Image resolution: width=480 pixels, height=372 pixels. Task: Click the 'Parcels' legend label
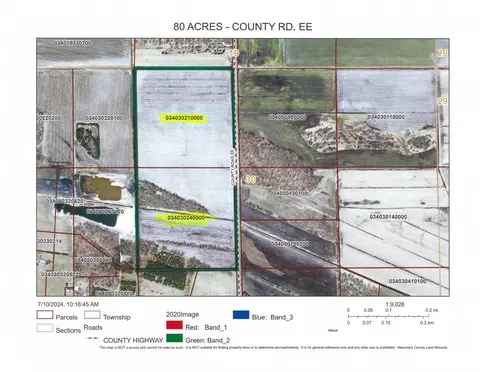click(67, 317)
